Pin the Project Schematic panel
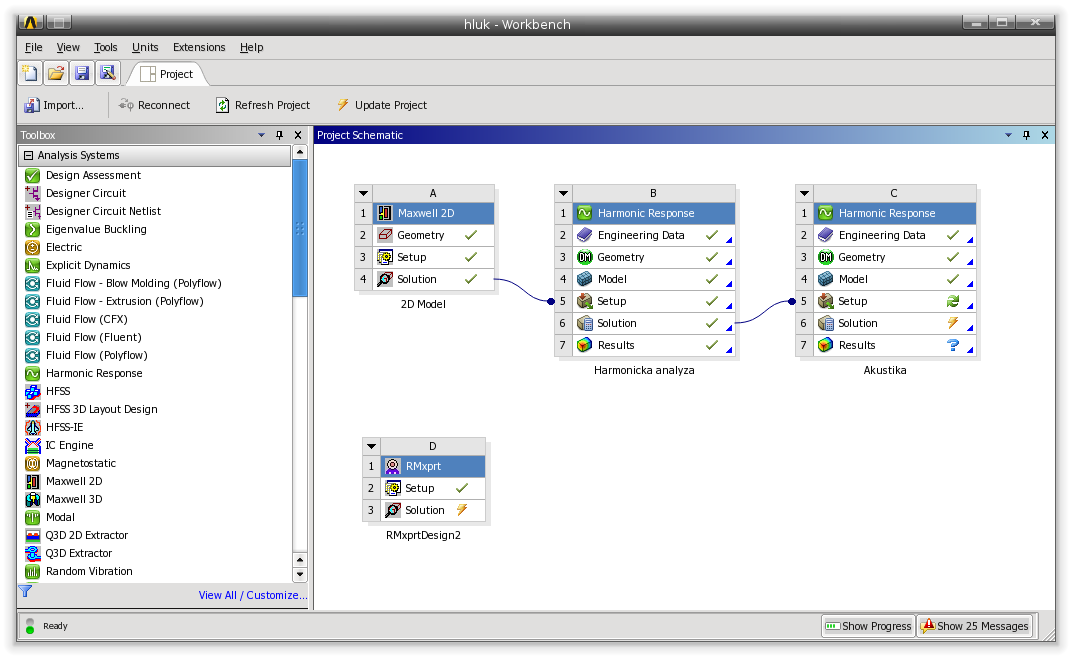The width and height of the screenshot is (1072, 658). coord(1026,135)
